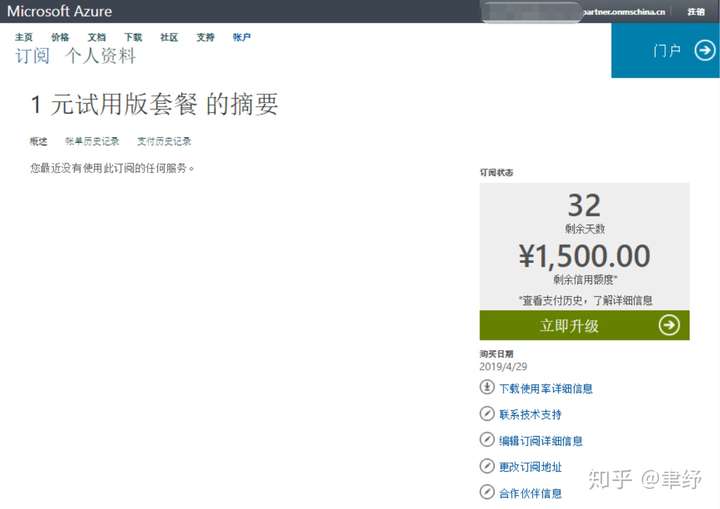Image resolution: width=720 pixels, height=509 pixels.
Task: Click the 剩余天数 label
Action: point(585,229)
